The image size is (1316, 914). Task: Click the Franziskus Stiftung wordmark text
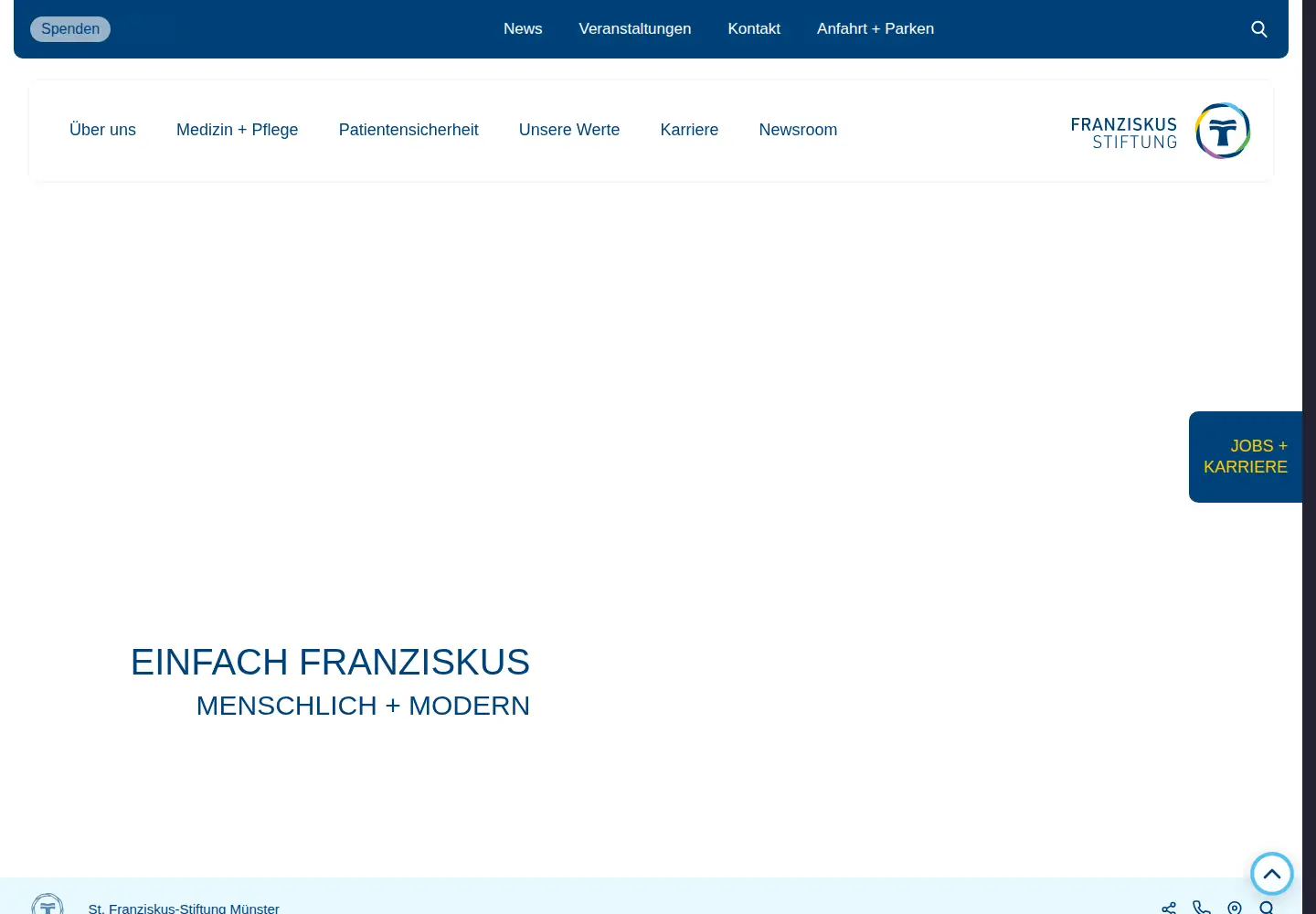coord(1124,133)
